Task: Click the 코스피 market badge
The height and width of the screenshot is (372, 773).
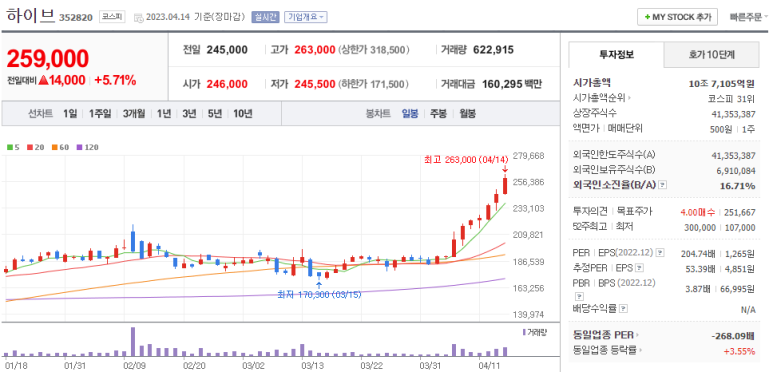Action: coord(112,17)
